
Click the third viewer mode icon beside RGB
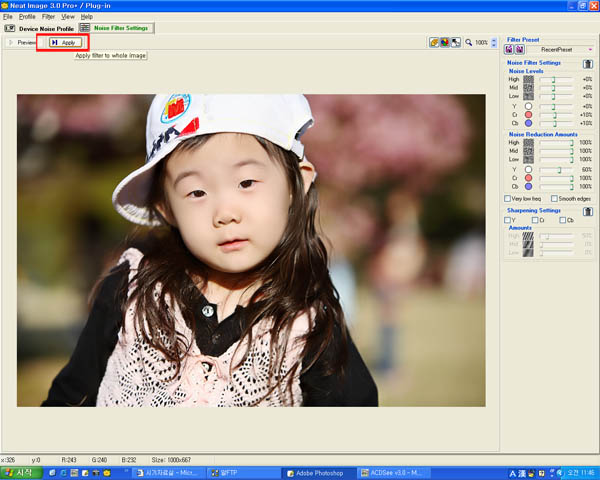[456, 42]
